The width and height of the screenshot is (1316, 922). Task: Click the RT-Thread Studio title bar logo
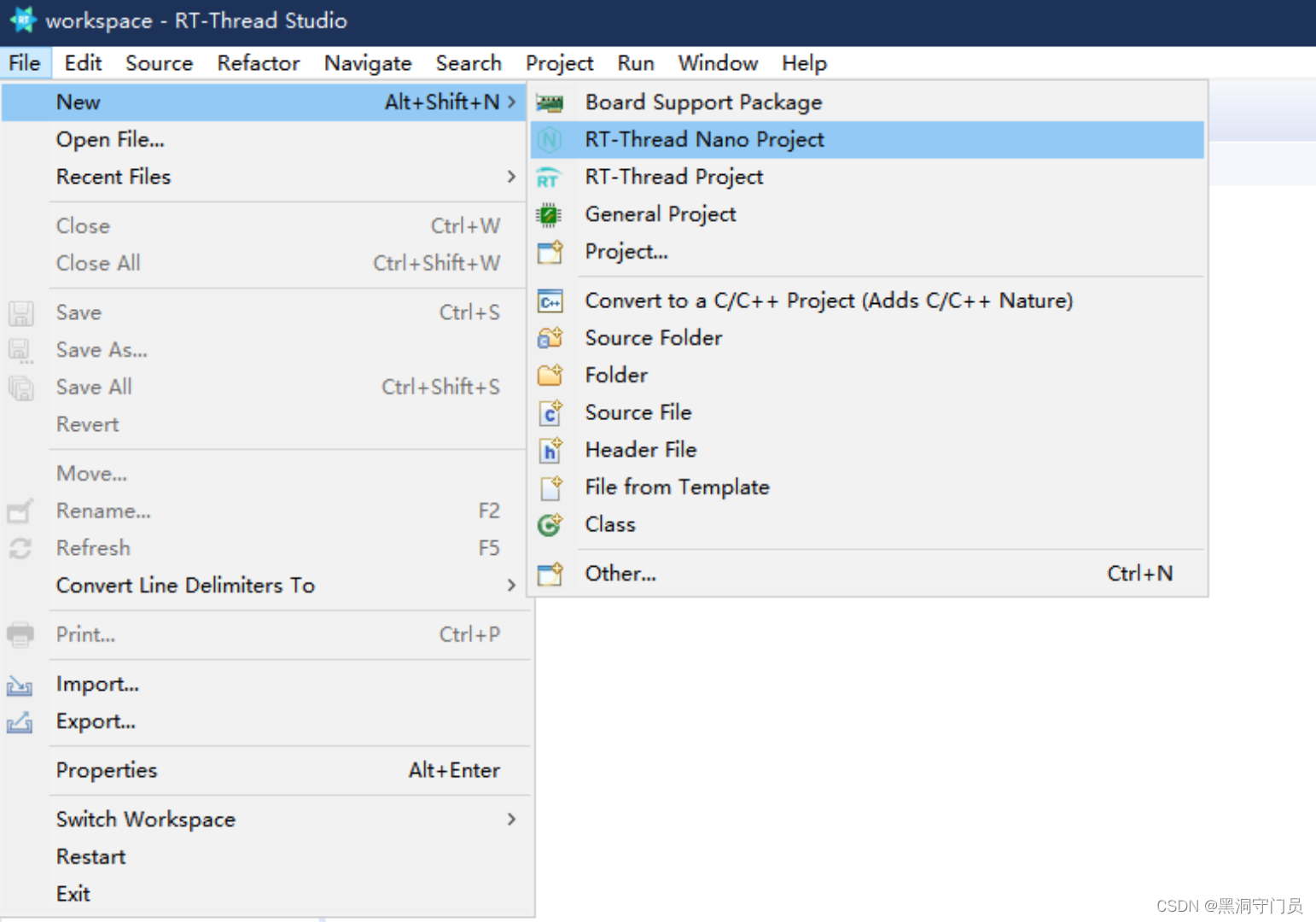[x=23, y=20]
